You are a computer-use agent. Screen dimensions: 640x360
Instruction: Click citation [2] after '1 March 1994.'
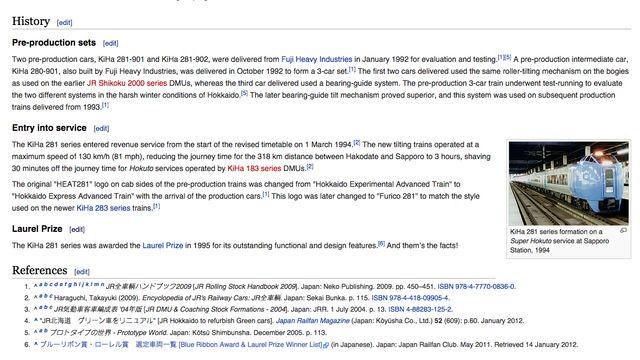357,143
